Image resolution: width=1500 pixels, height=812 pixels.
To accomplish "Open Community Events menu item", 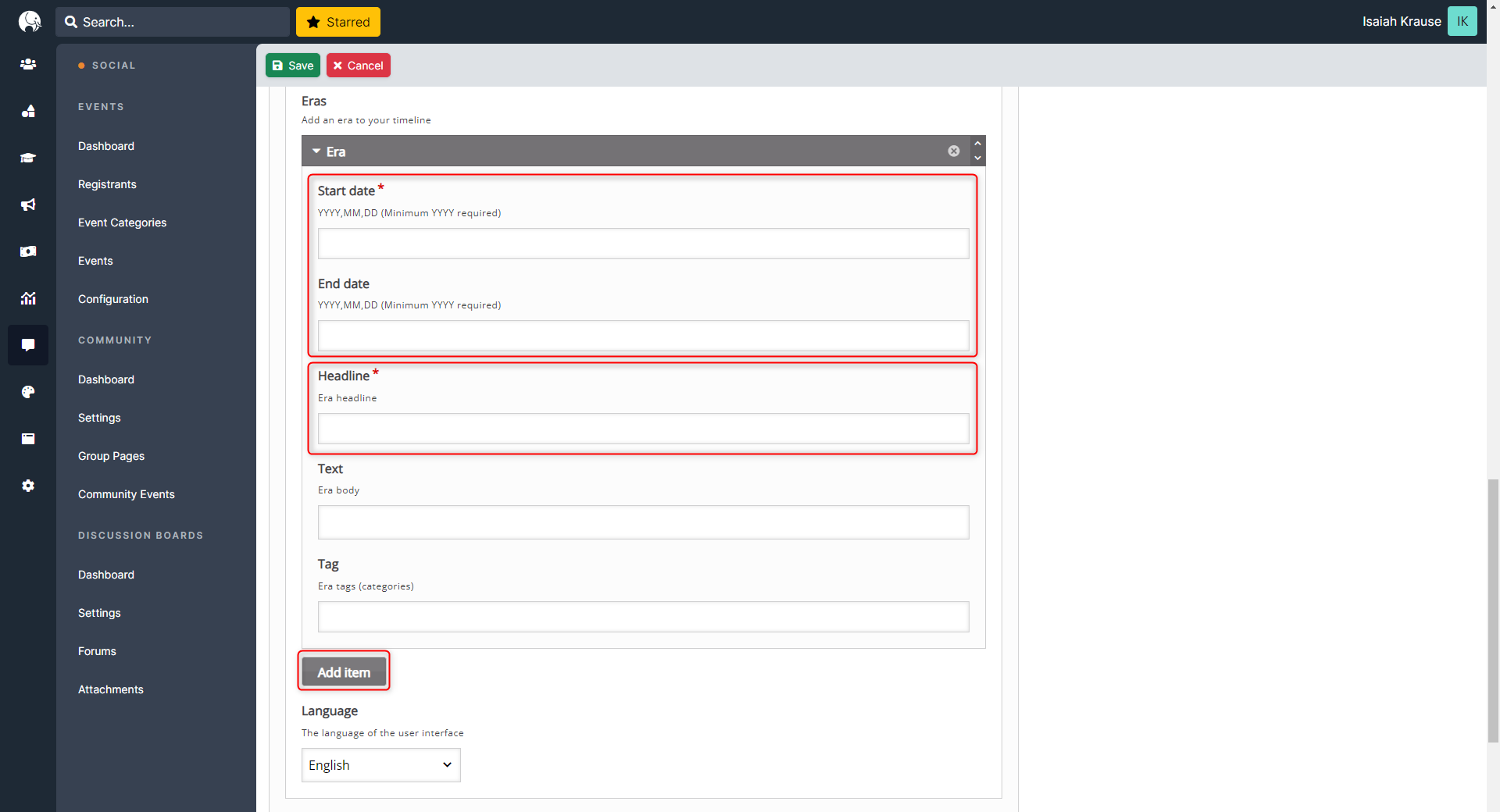I will (127, 494).
